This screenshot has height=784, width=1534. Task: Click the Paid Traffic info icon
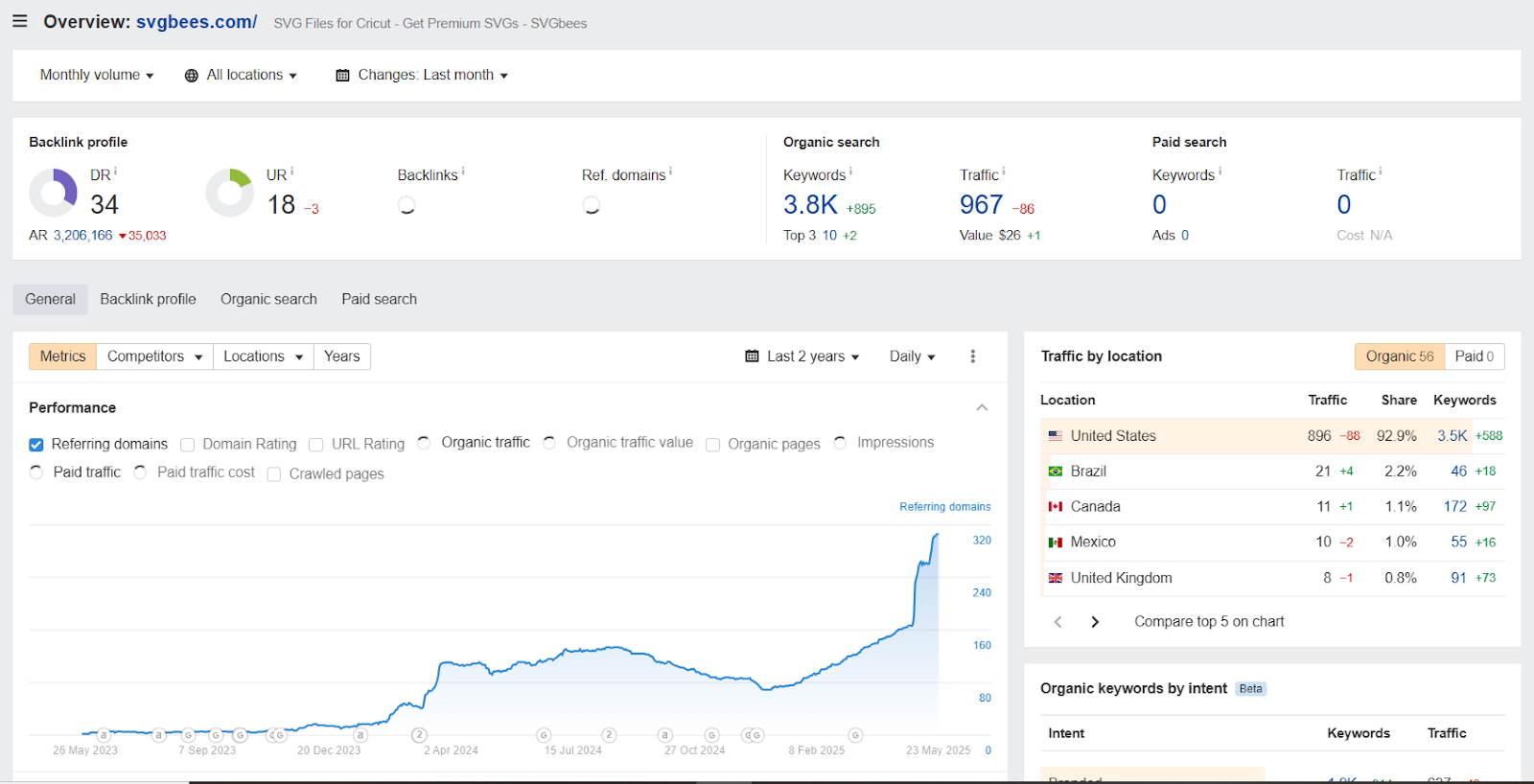pos(1381,171)
